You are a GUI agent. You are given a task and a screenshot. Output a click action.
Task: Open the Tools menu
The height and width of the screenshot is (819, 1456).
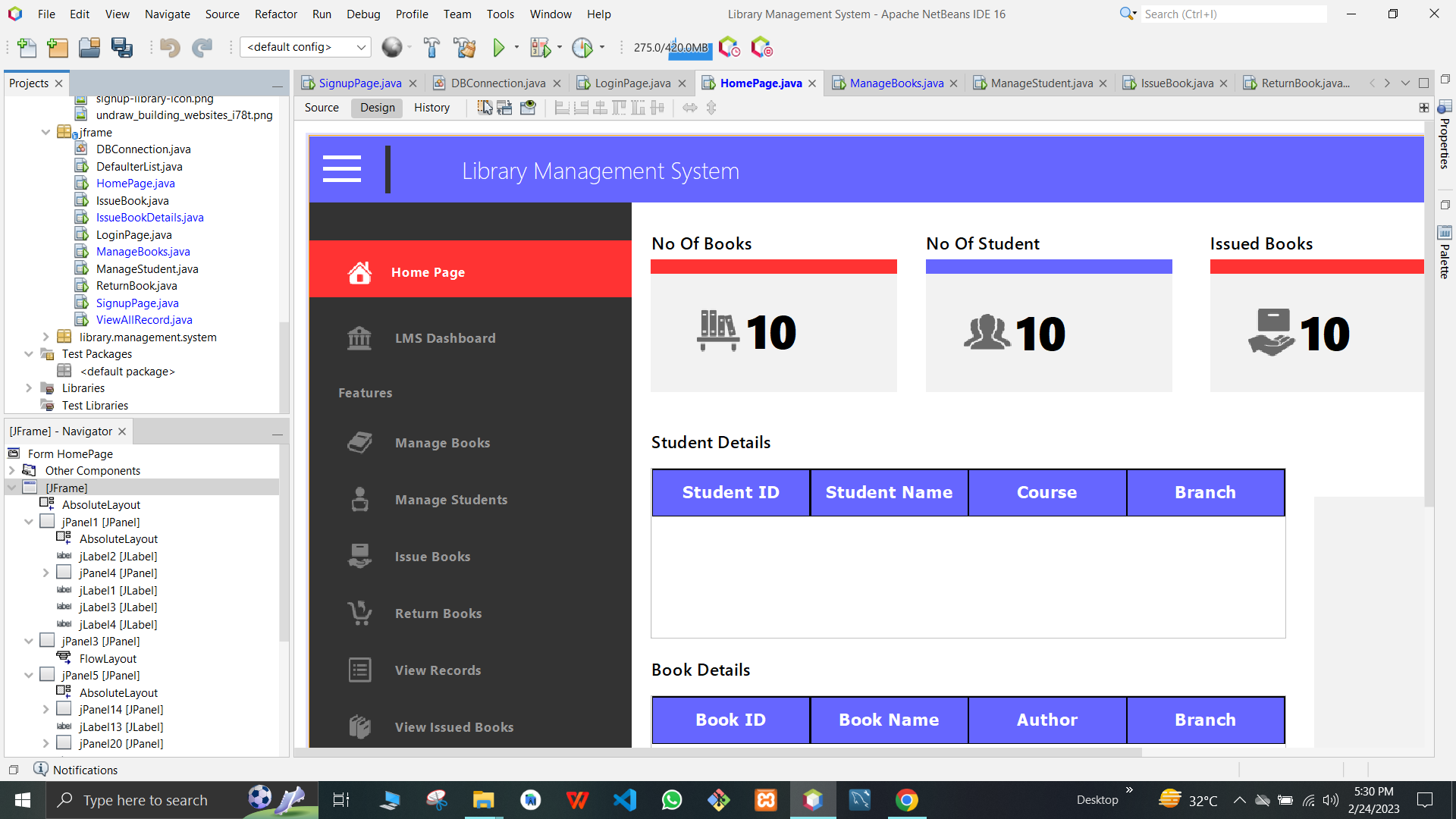(x=500, y=14)
